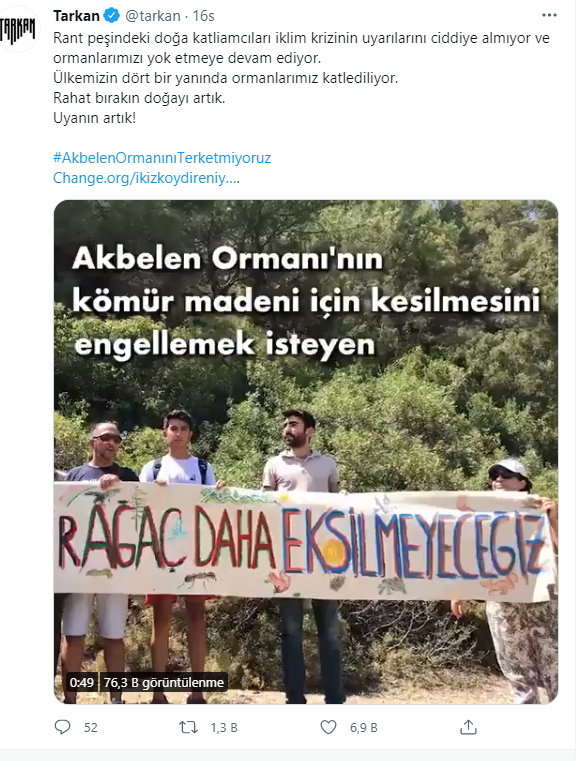View the 6,9 B likes count
Image resolution: width=582 pixels, height=761 pixels.
[x=364, y=728]
